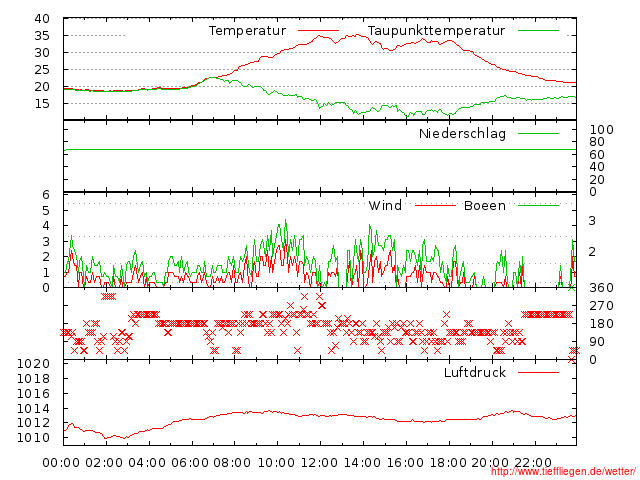This screenshot has height=480, width=640.
Task: Click the 1020 pressure axis value
Action: [x=33, y=364]
